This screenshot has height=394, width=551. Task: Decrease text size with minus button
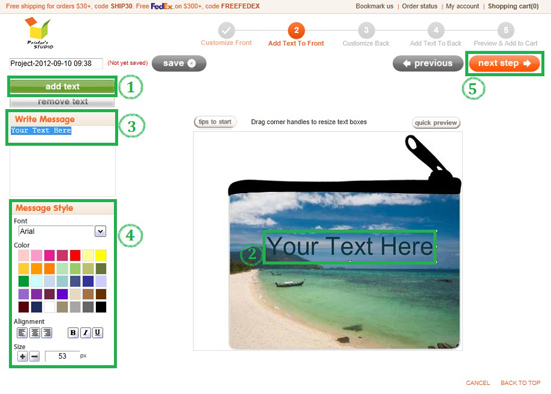tap(34, 356)
